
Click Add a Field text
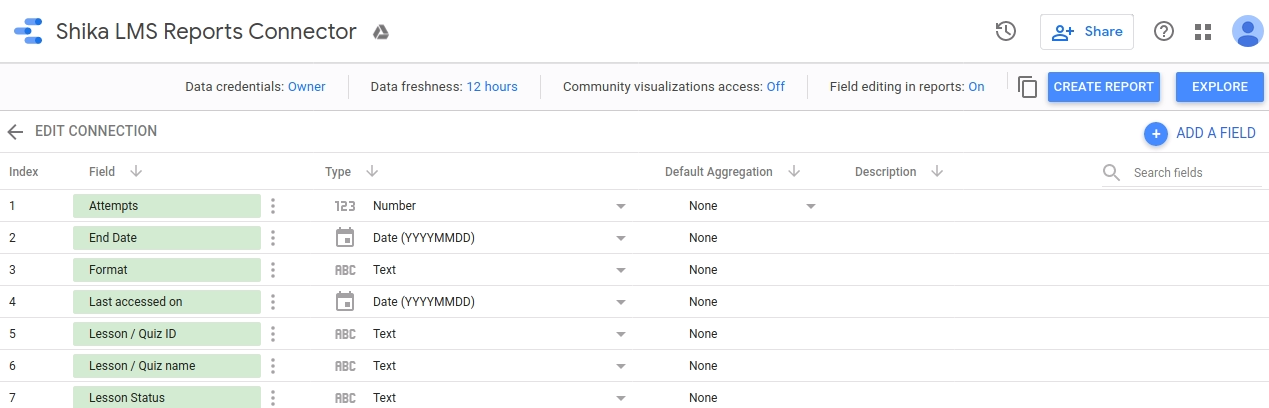[1216, 133]
